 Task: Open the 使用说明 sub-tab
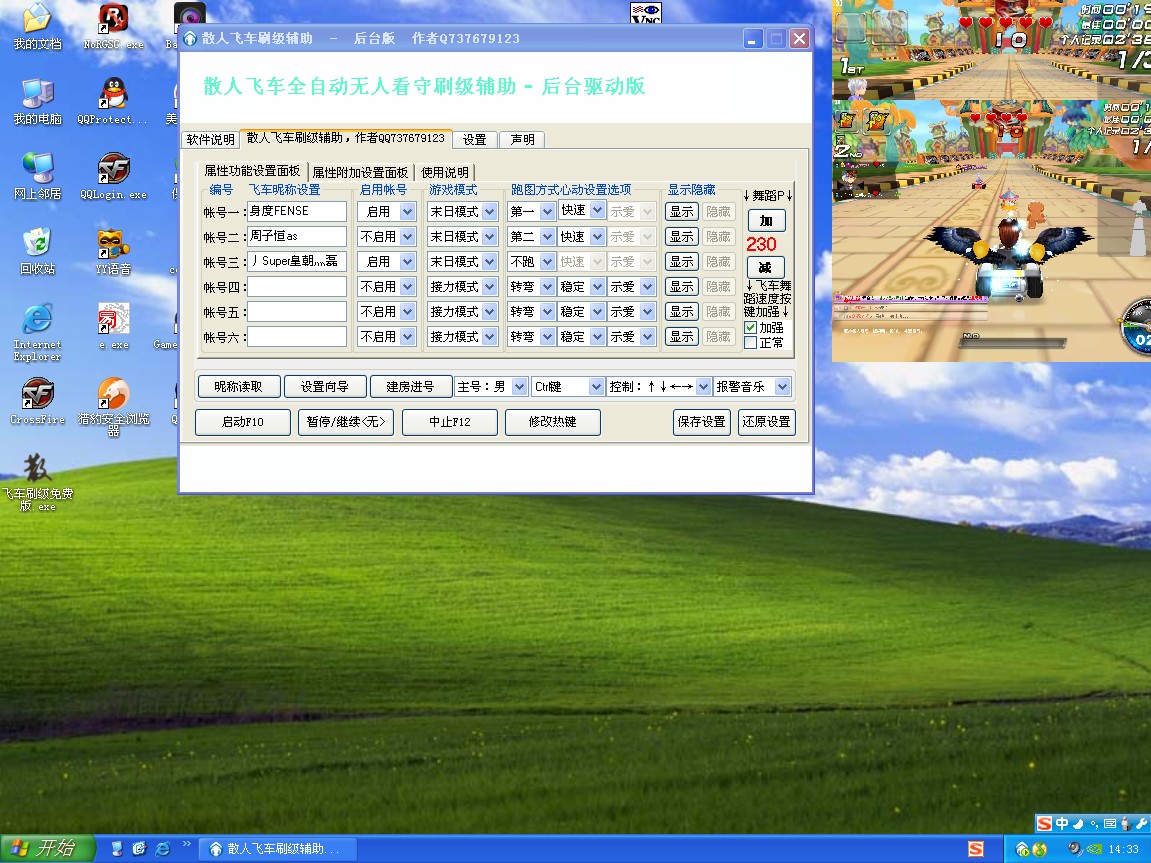point(445,172)
